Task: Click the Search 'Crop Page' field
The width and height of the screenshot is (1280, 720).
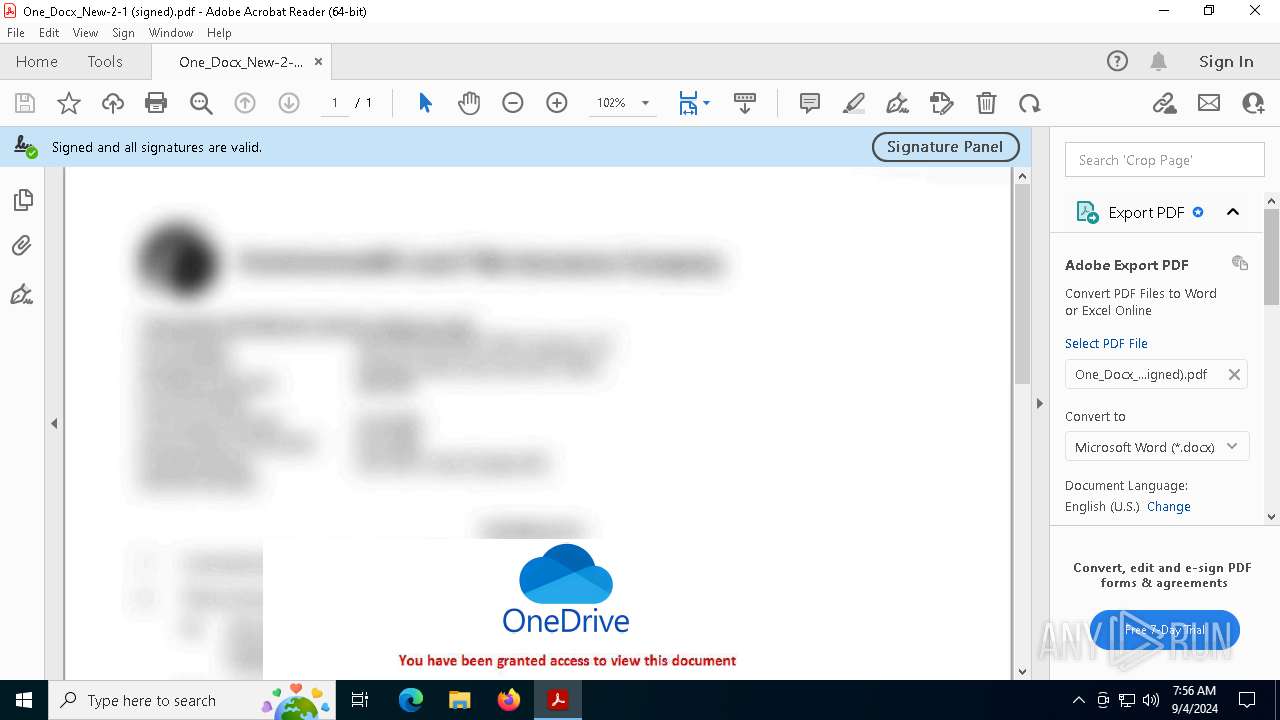Action: (x=1165, y=160)
